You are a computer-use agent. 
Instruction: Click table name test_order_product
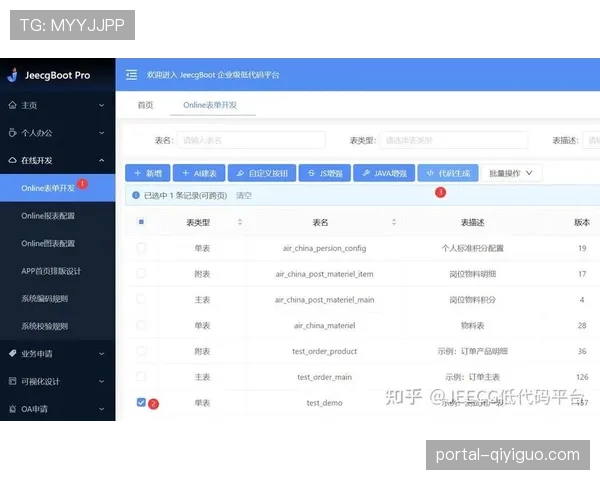tap(324, 351)
